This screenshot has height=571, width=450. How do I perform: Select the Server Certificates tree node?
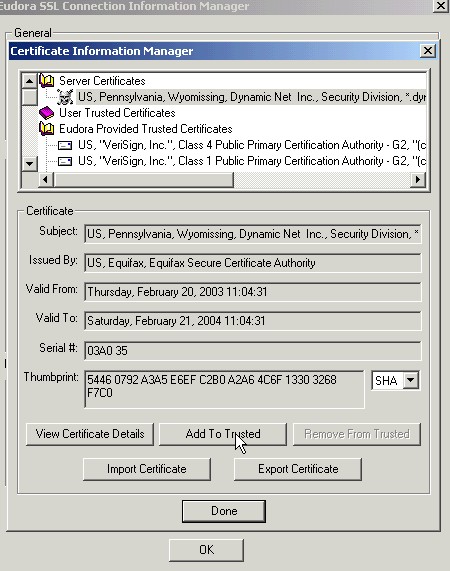coord(102,81)
